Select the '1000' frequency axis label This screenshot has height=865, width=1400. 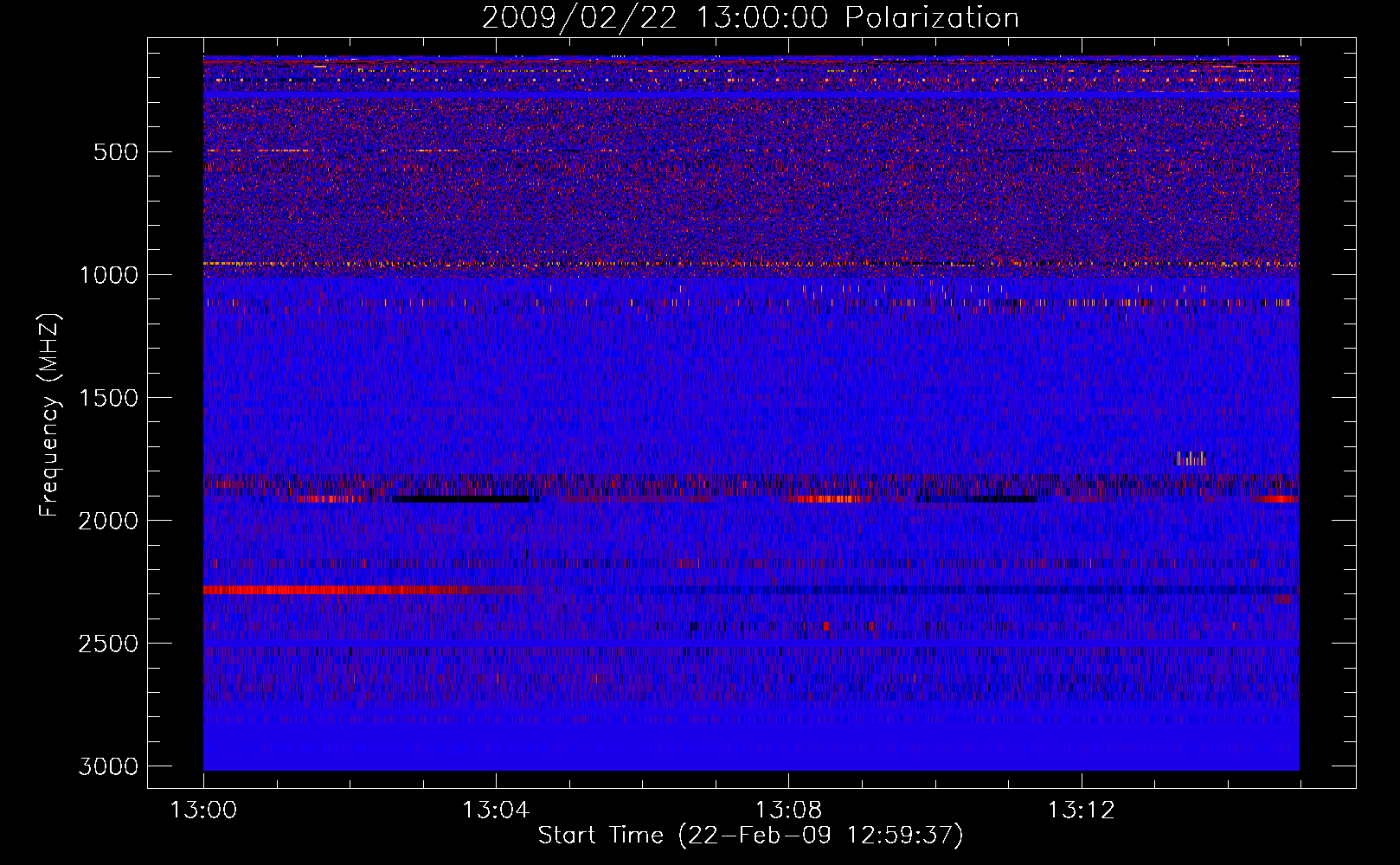pos(108,275)
